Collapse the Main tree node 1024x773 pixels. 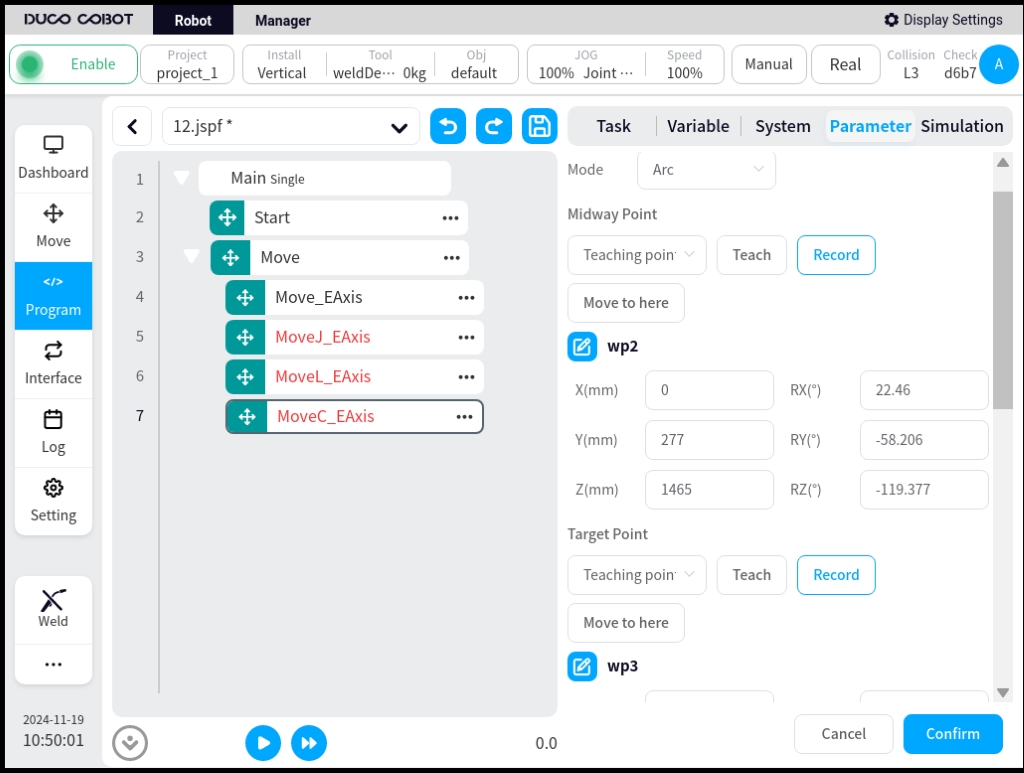click(x=182, y=178)
